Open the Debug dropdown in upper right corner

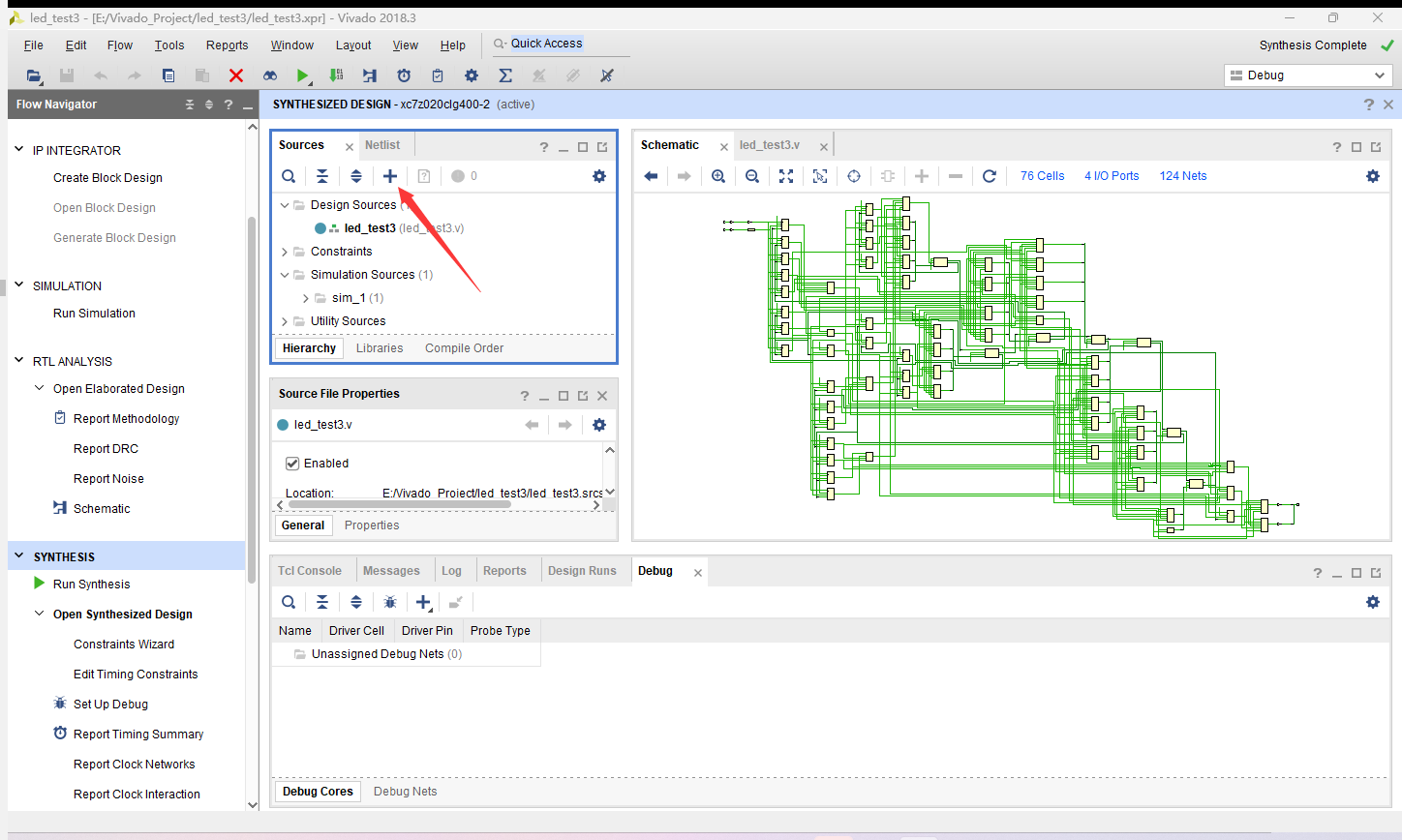pos(1382,75)
